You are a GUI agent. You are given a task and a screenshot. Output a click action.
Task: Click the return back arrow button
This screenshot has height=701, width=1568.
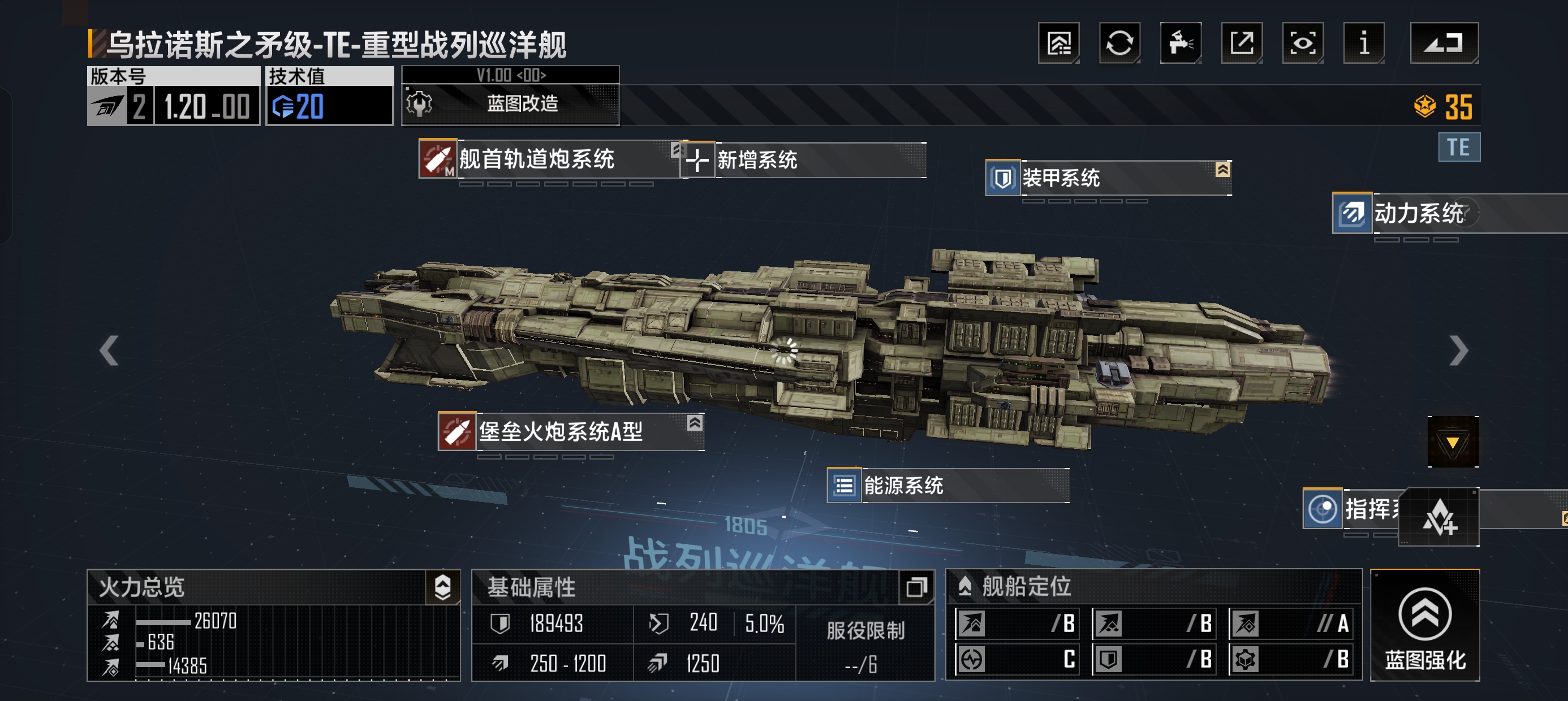(x=1445, y=43)
